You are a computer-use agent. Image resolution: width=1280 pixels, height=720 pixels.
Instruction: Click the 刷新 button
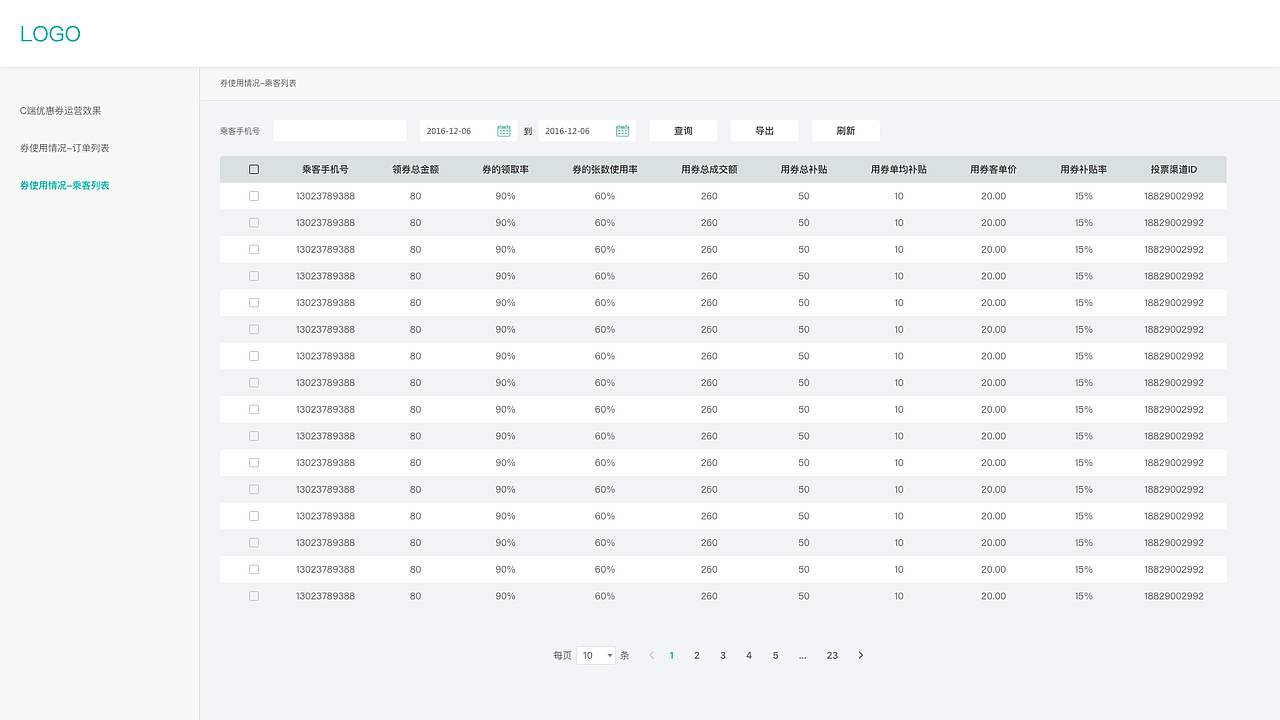846,131
